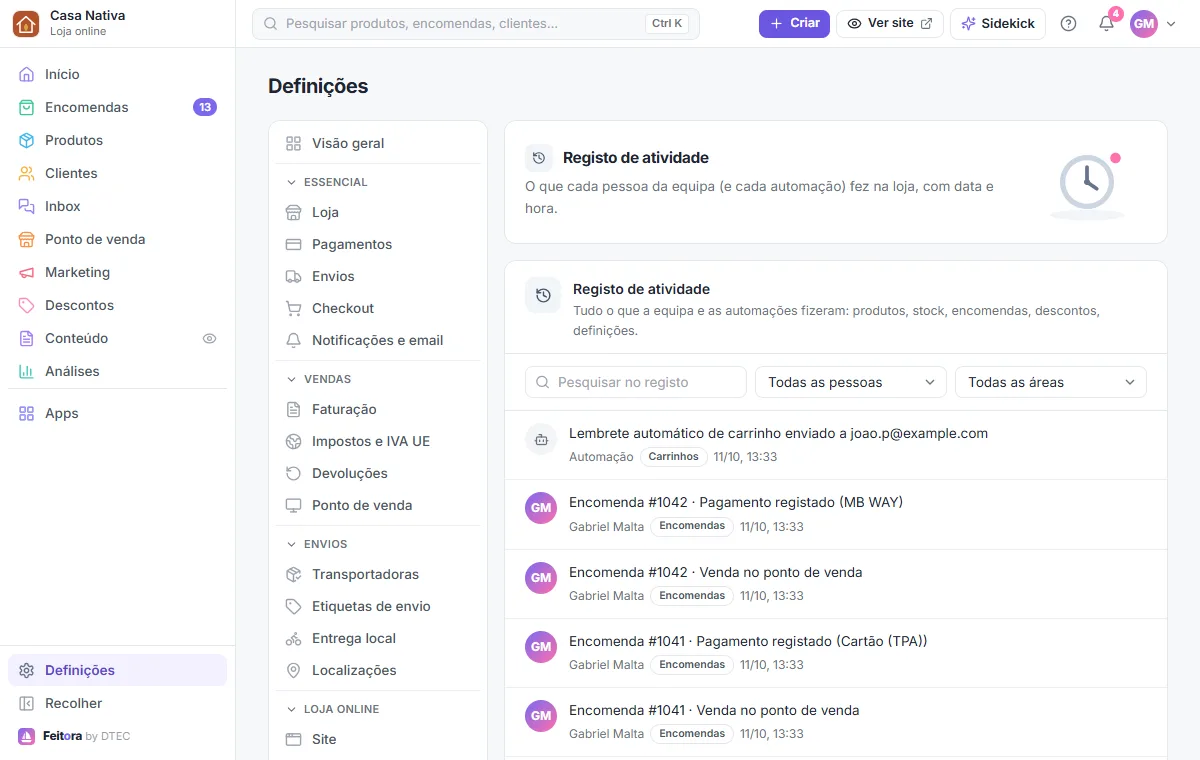
Task: Click Encomenda #1041 · Venda no ponto de venda
Action: pyautogui.click(x=714, y=711)
